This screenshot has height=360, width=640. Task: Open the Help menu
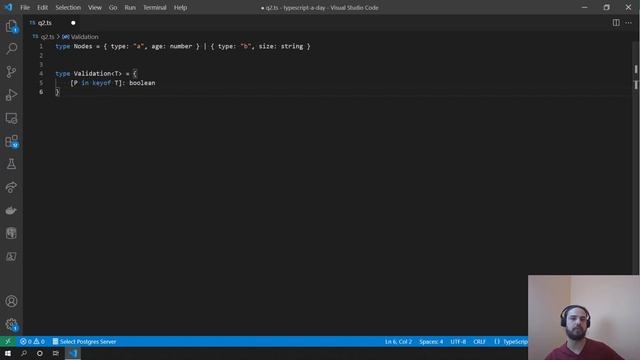(x=180, y=7)
